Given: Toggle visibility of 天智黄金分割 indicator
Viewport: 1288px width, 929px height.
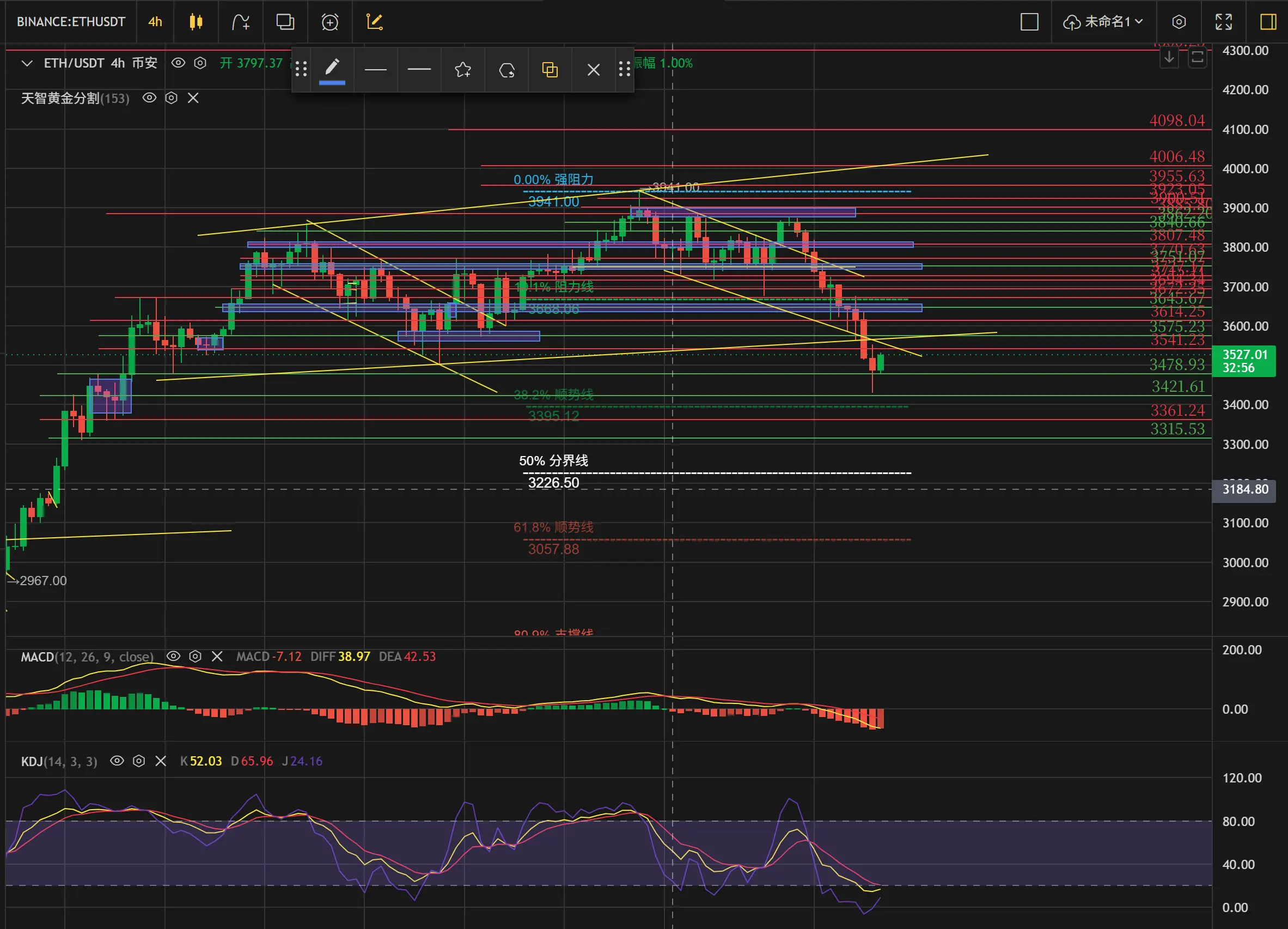Looking at the screenshot, I should 149,98.
